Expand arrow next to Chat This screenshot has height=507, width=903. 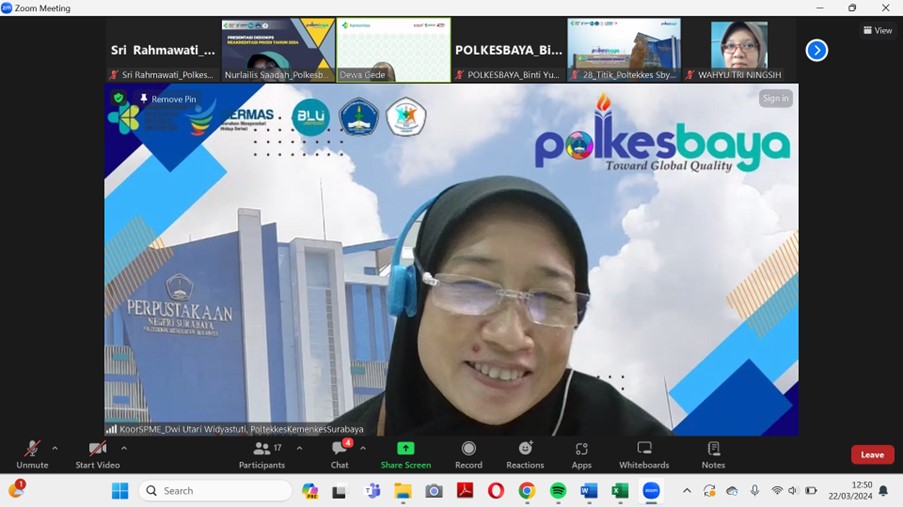click(x=363, y=448)
